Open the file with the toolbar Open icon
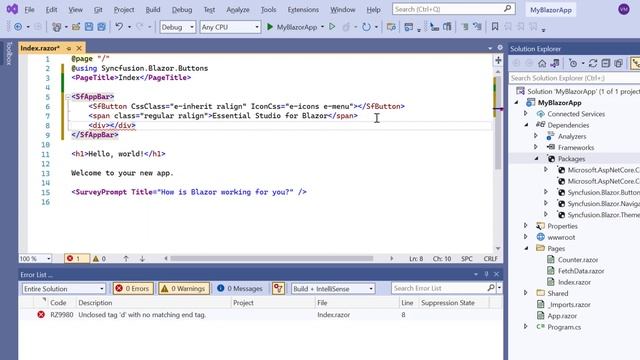This screenshot has width=640, height=360. click(76, 27)
